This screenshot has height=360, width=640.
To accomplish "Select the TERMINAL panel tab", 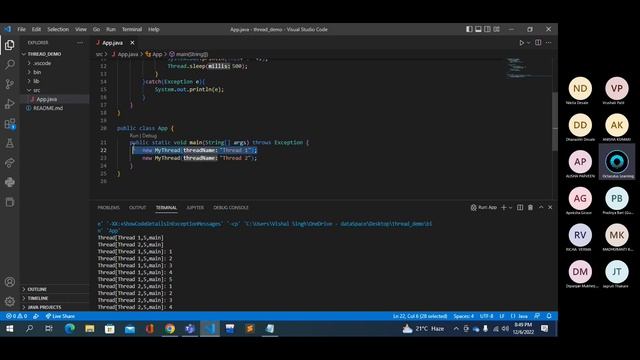I will tap(166, 208).
